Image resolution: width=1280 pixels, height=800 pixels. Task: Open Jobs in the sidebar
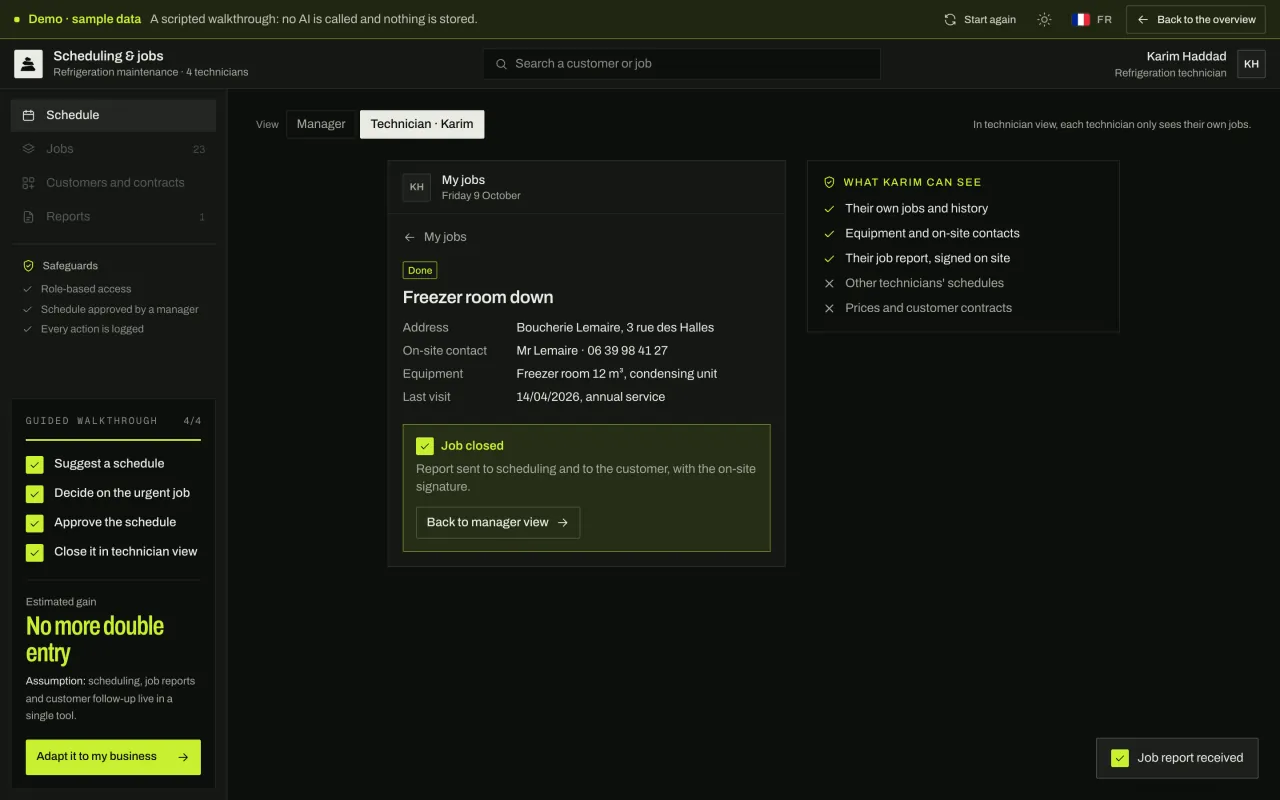pyautogui.click(x=113, y=149)
